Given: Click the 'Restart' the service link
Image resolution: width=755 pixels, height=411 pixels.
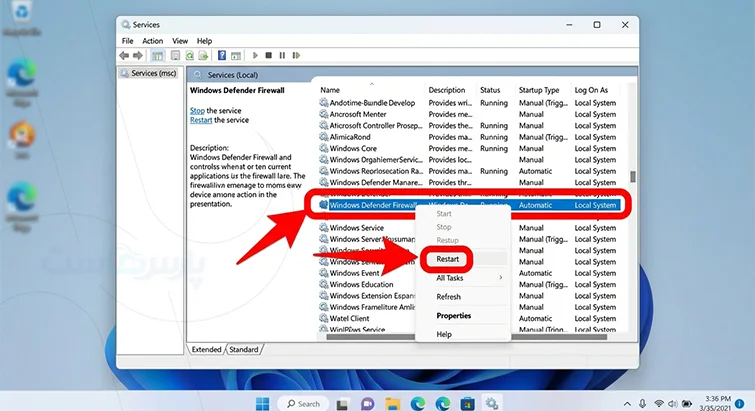Looking at the screenshot, I should coord(201,120).
